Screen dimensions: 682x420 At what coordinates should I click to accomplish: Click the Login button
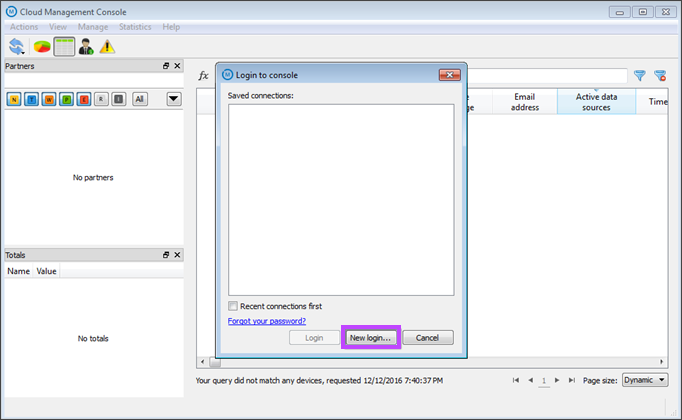click(x=314, y=338)
